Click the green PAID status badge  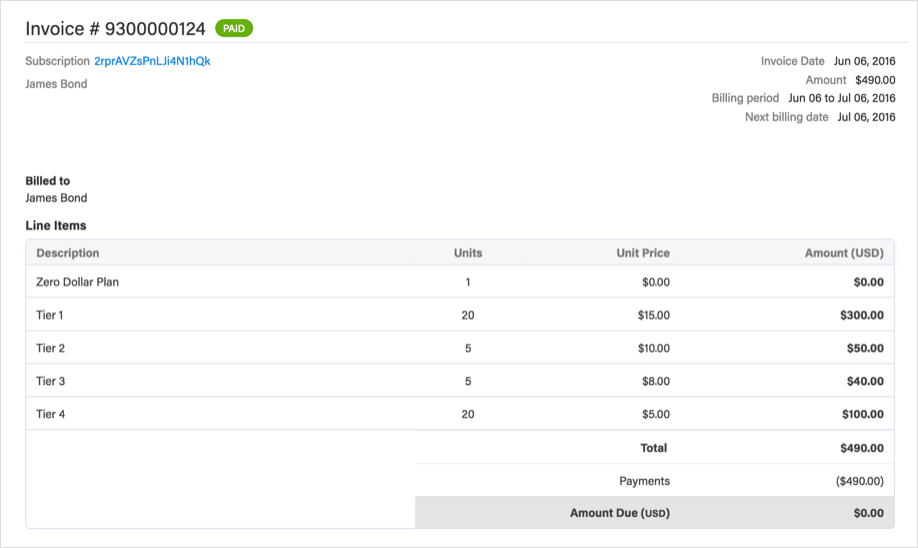click(x=234, y=29)
